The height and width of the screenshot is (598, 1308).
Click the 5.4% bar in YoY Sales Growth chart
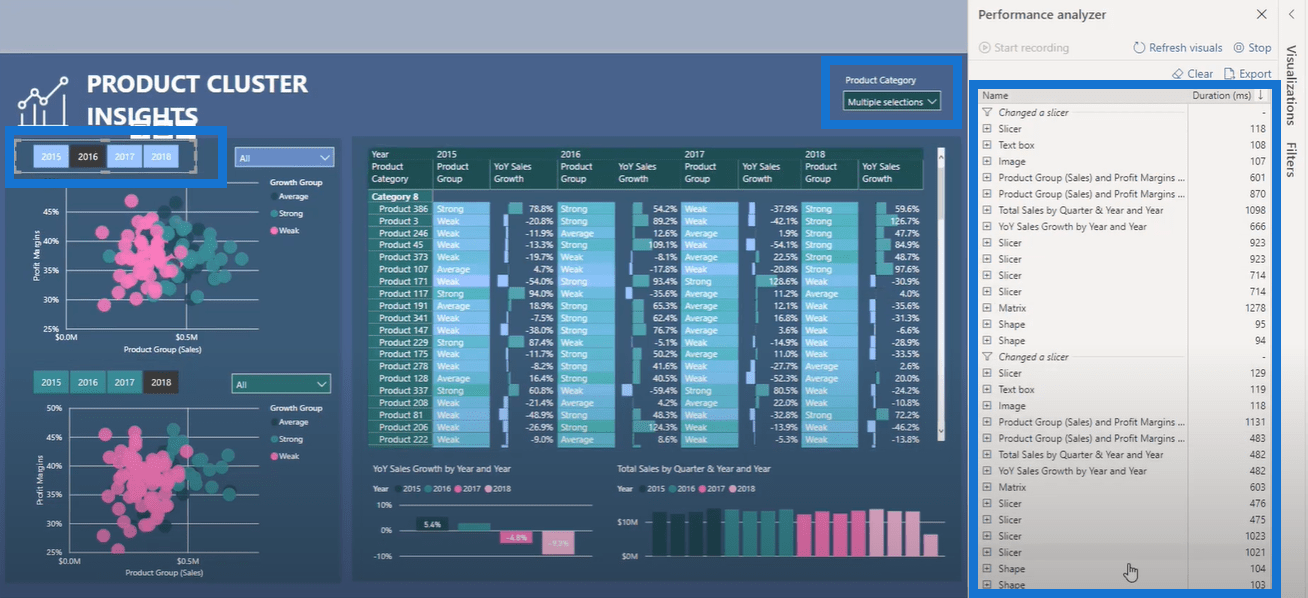(432, 524)
